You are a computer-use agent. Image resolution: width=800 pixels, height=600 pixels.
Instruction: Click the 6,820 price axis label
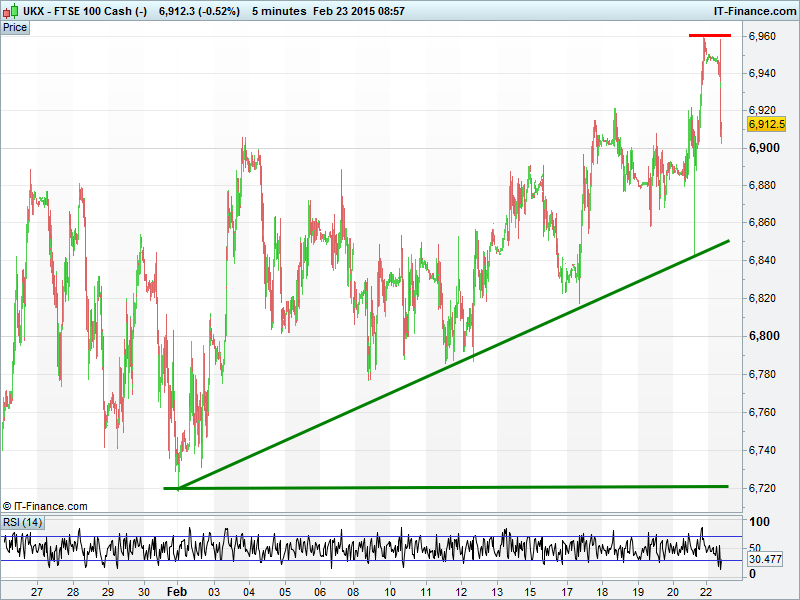pos(762,298)
